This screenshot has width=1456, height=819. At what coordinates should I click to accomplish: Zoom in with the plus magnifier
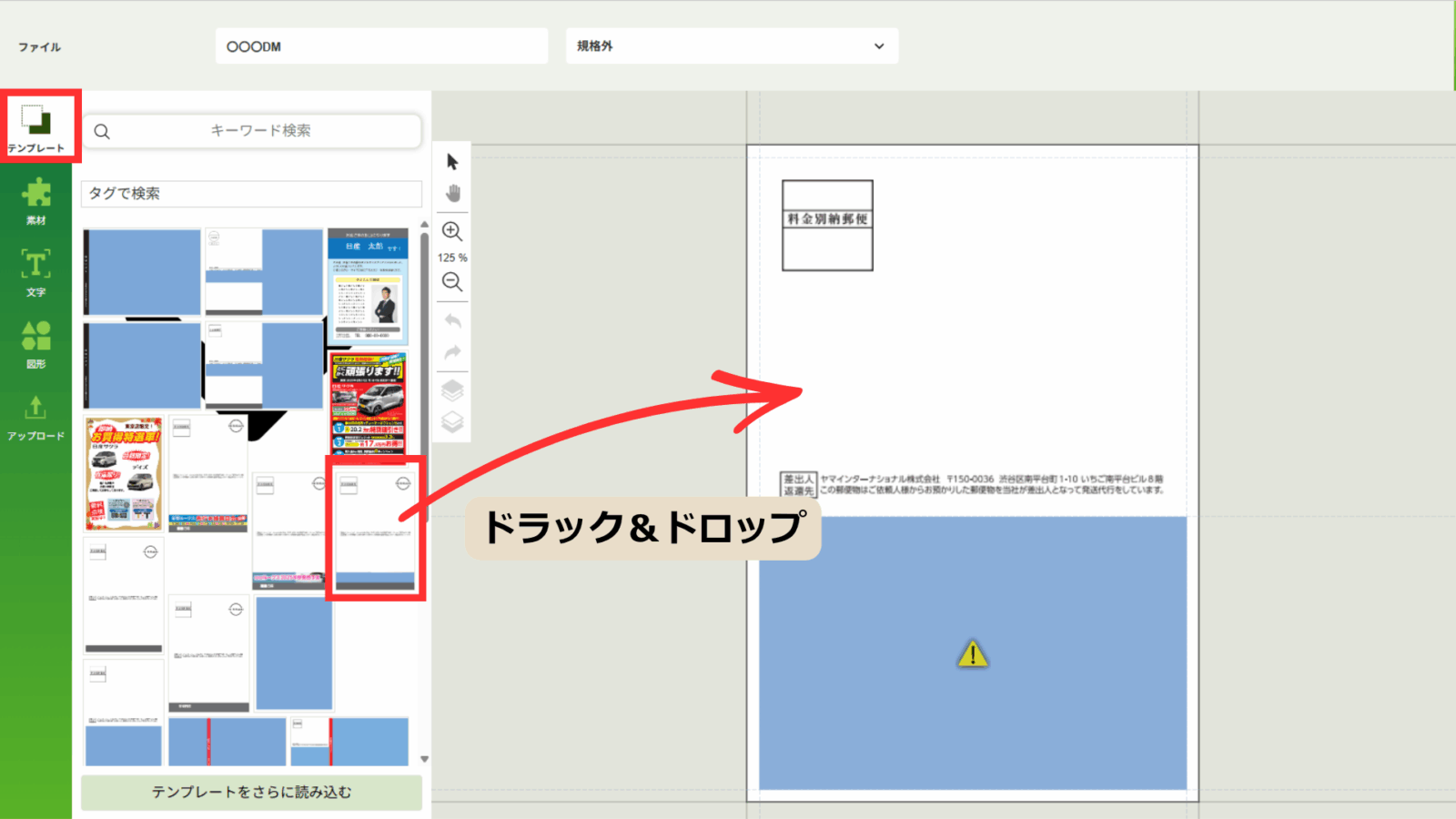[x=452, y=231]
